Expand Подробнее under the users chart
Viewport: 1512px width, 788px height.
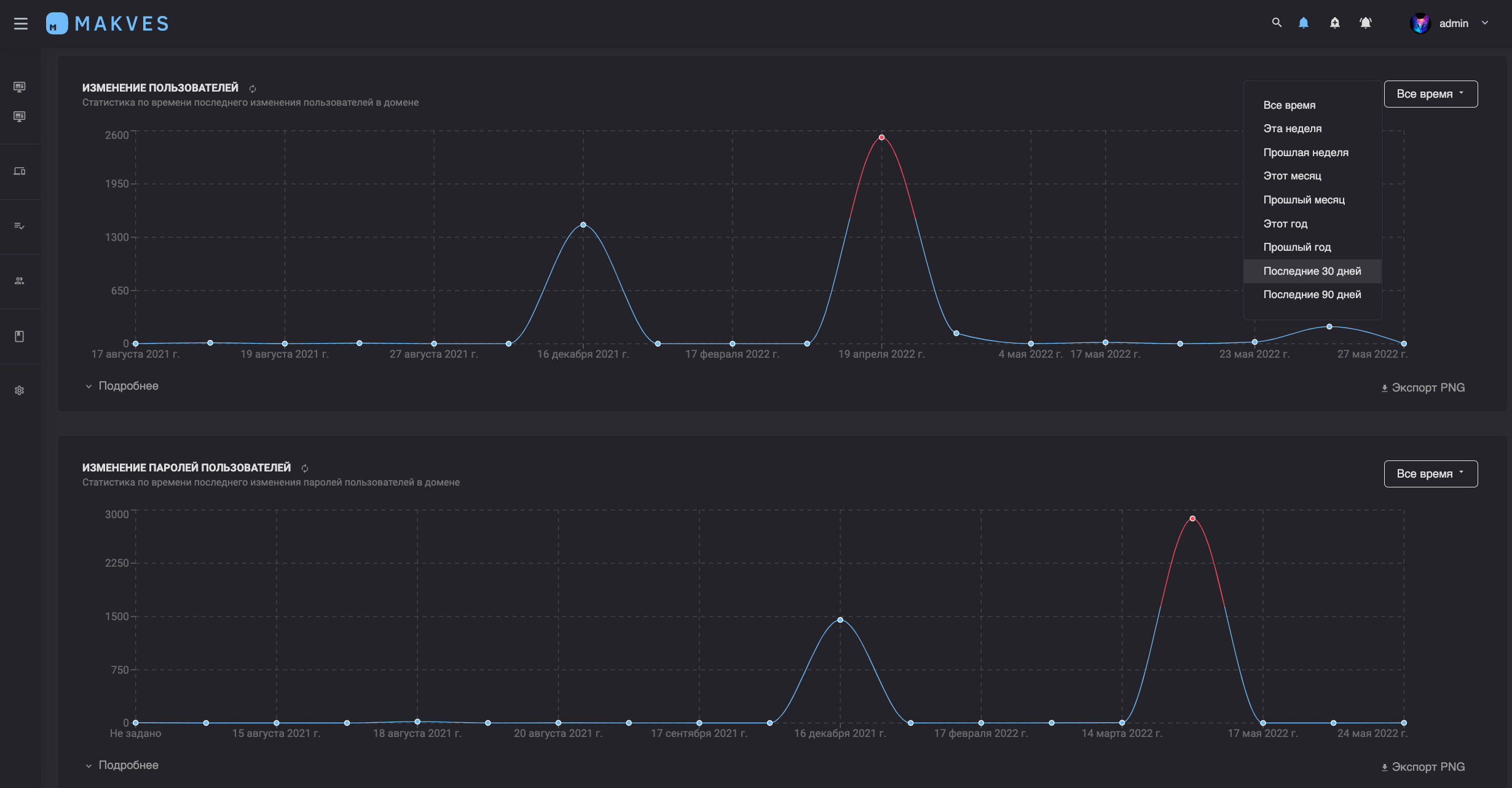click(x=122, y=386)
